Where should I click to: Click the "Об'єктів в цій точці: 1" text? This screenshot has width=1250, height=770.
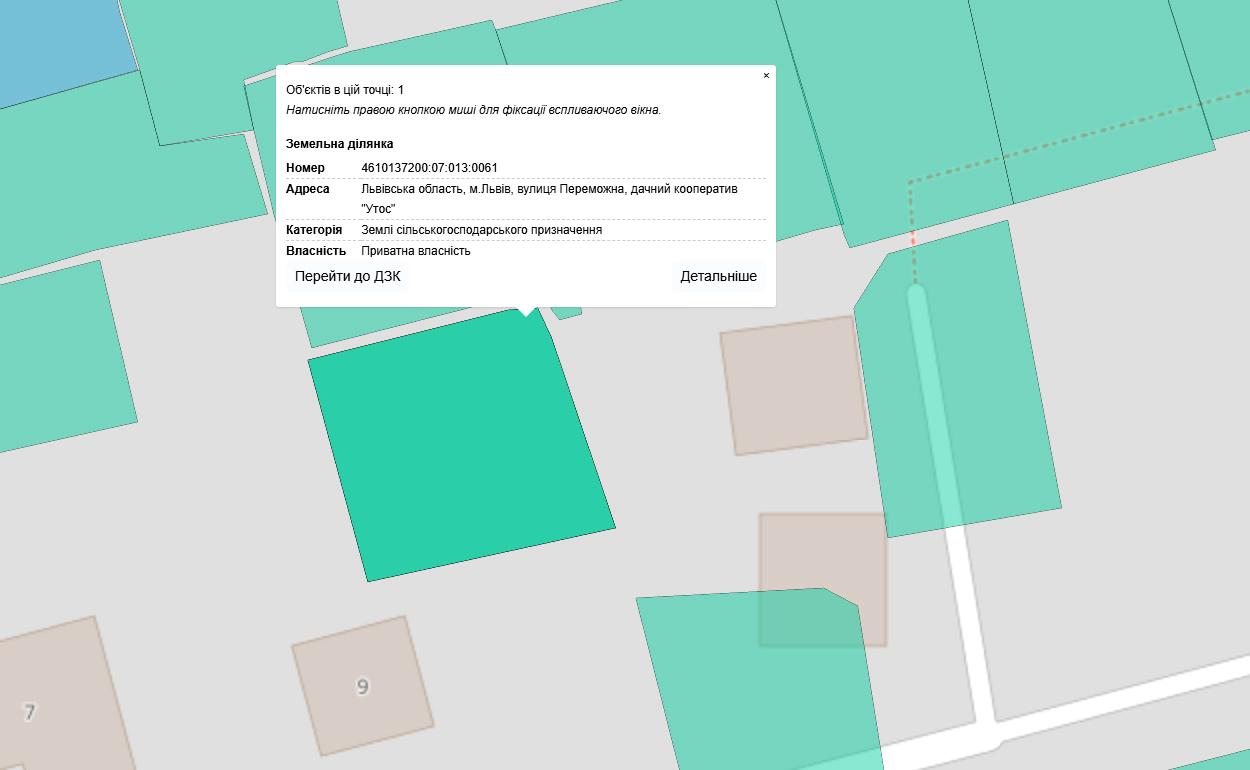(x=345, y=90)
